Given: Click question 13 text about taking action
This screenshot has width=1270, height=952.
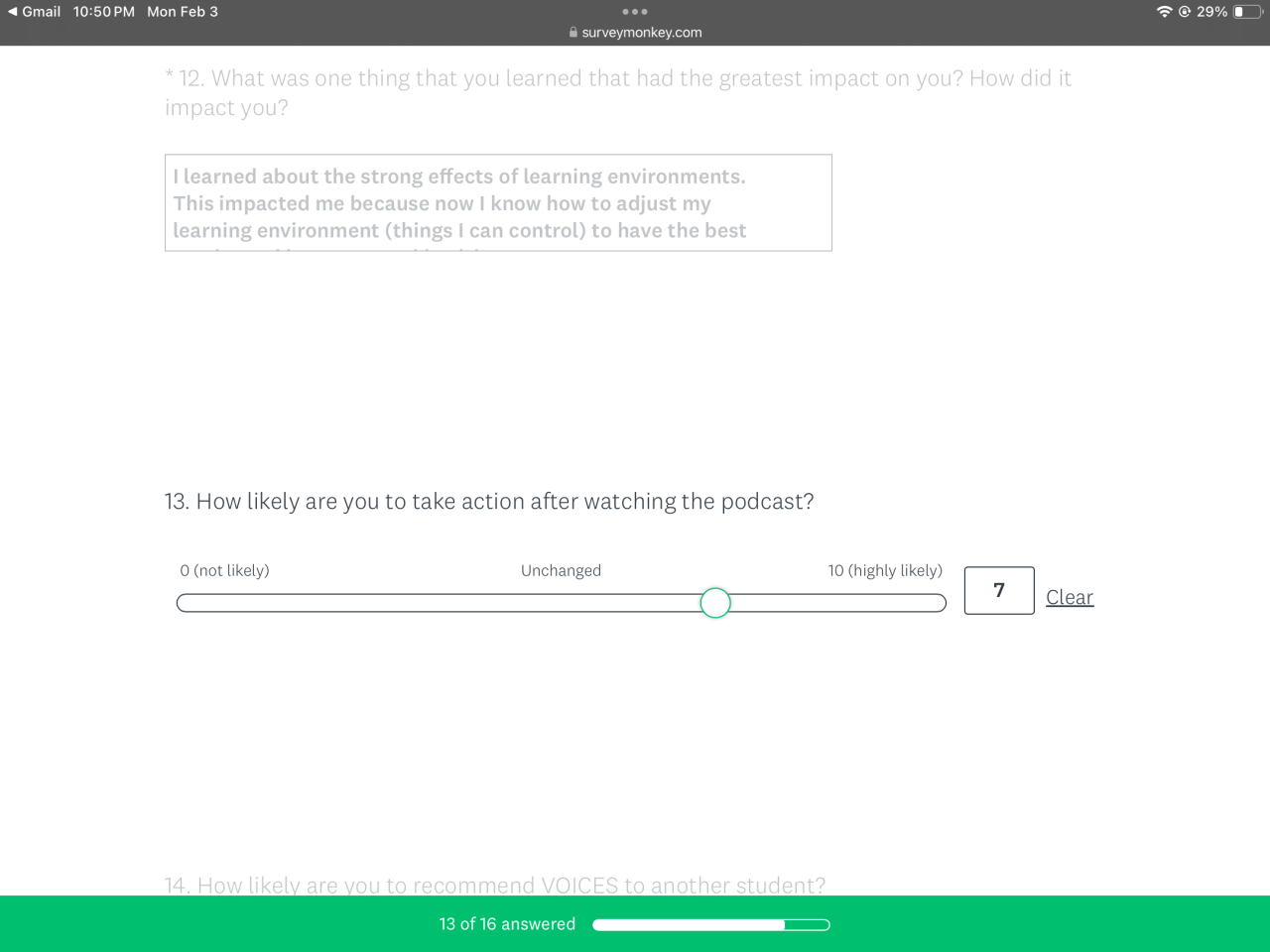Looking at the screenshot, I should (x=489, y=502).
